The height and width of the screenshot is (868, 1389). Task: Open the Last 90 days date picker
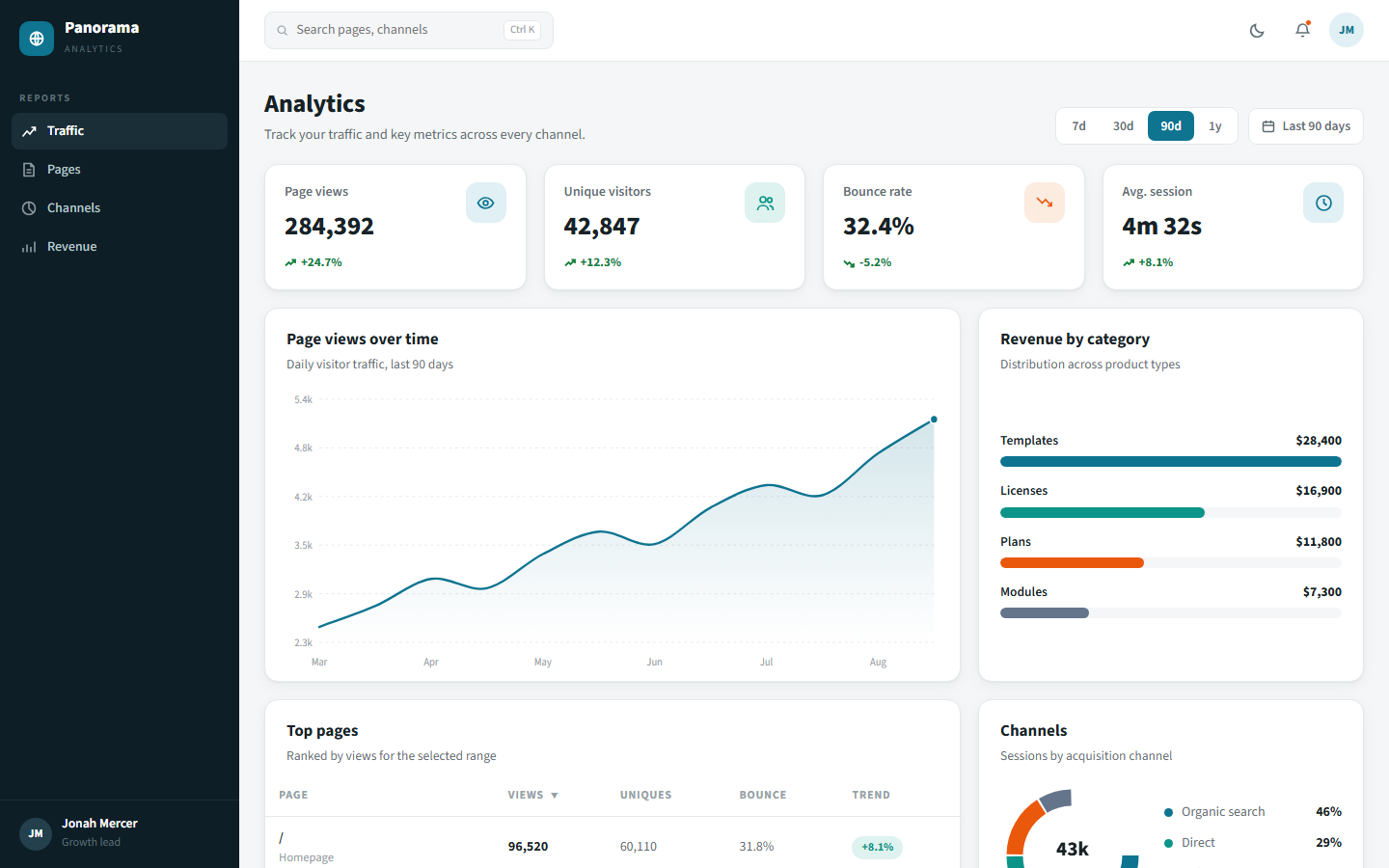coord(1306,126)
